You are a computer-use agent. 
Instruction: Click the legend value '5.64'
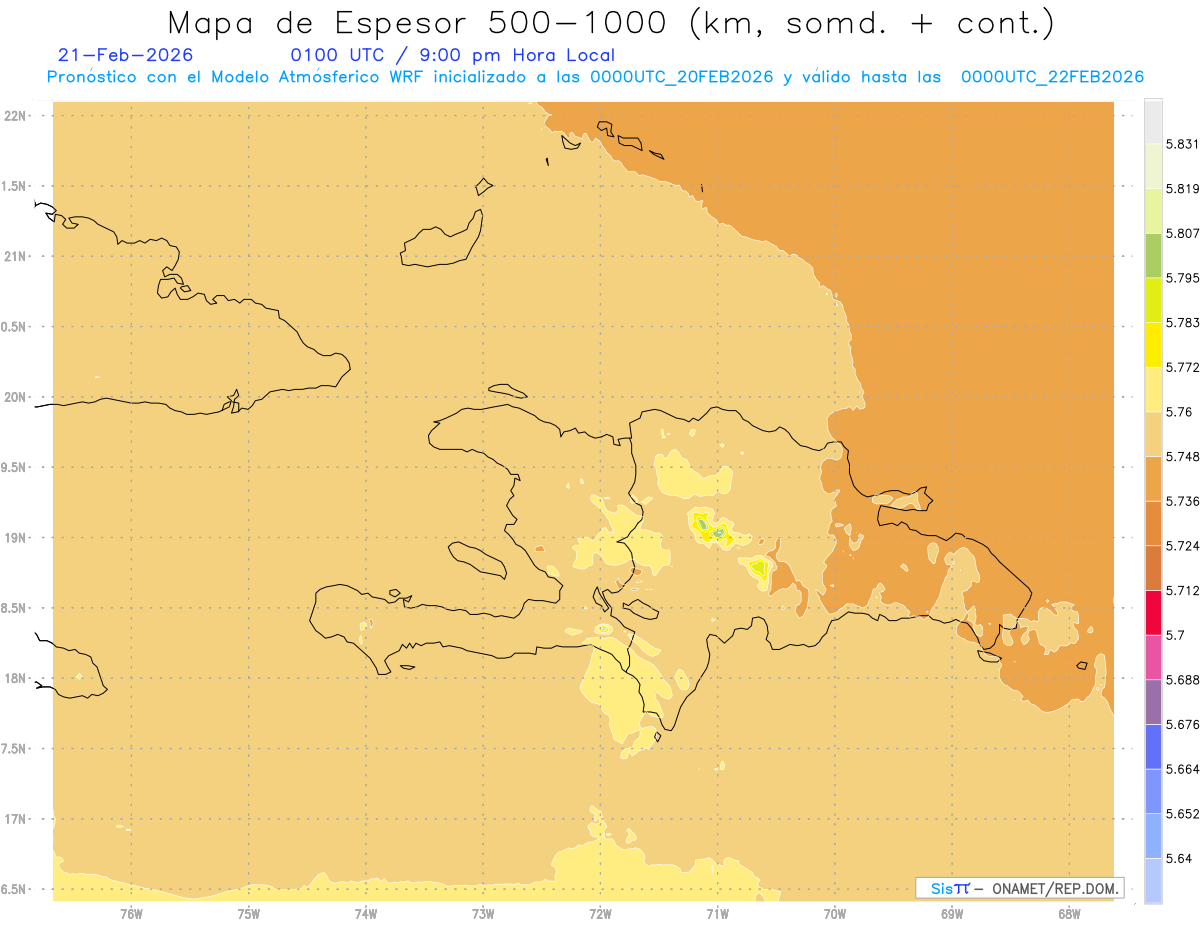(x=1178, y=859)
